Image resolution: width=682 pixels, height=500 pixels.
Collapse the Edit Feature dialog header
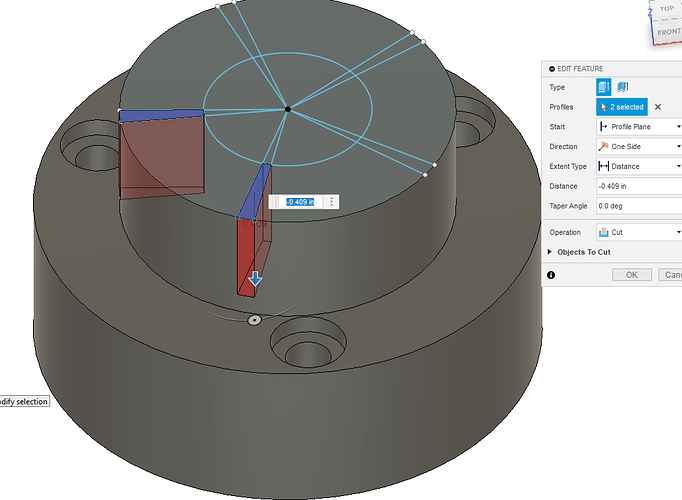point(552,69)
